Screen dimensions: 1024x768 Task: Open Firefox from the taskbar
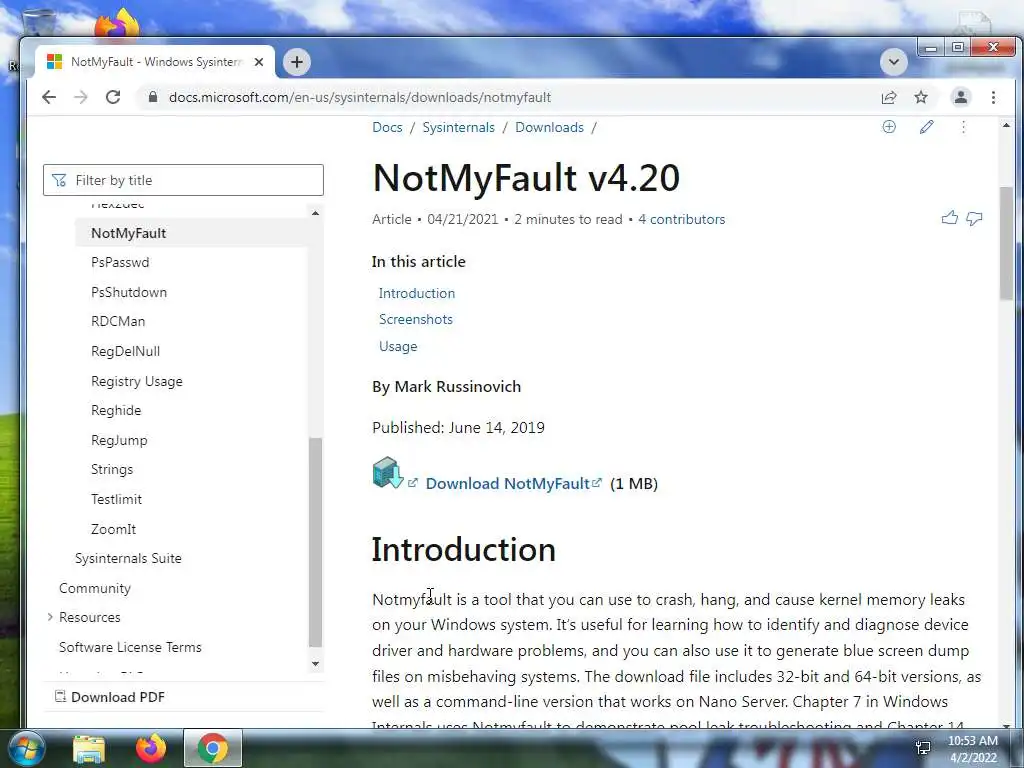[x=151, y=748]
